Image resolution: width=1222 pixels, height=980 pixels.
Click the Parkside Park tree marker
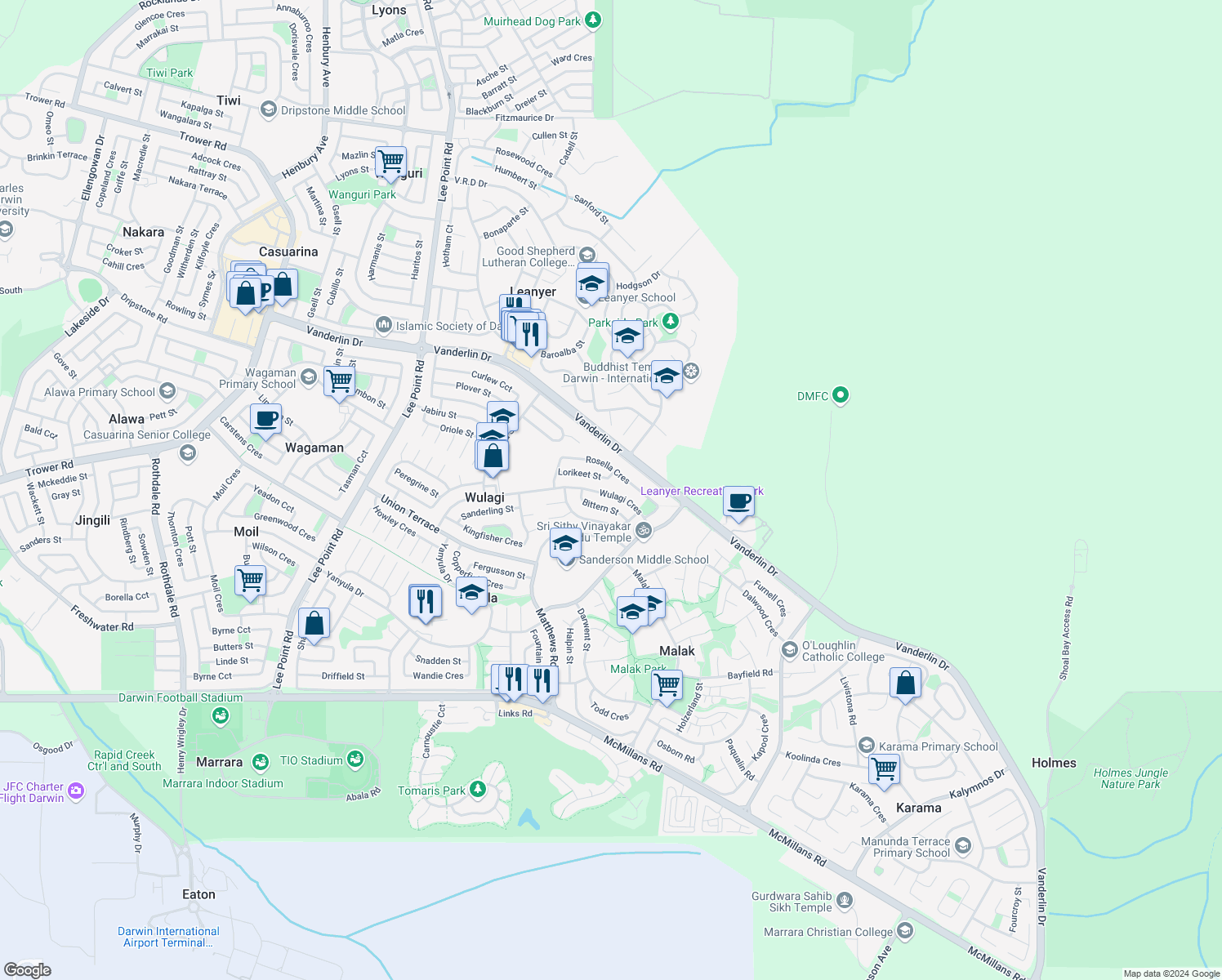click(x=670, y=322)
